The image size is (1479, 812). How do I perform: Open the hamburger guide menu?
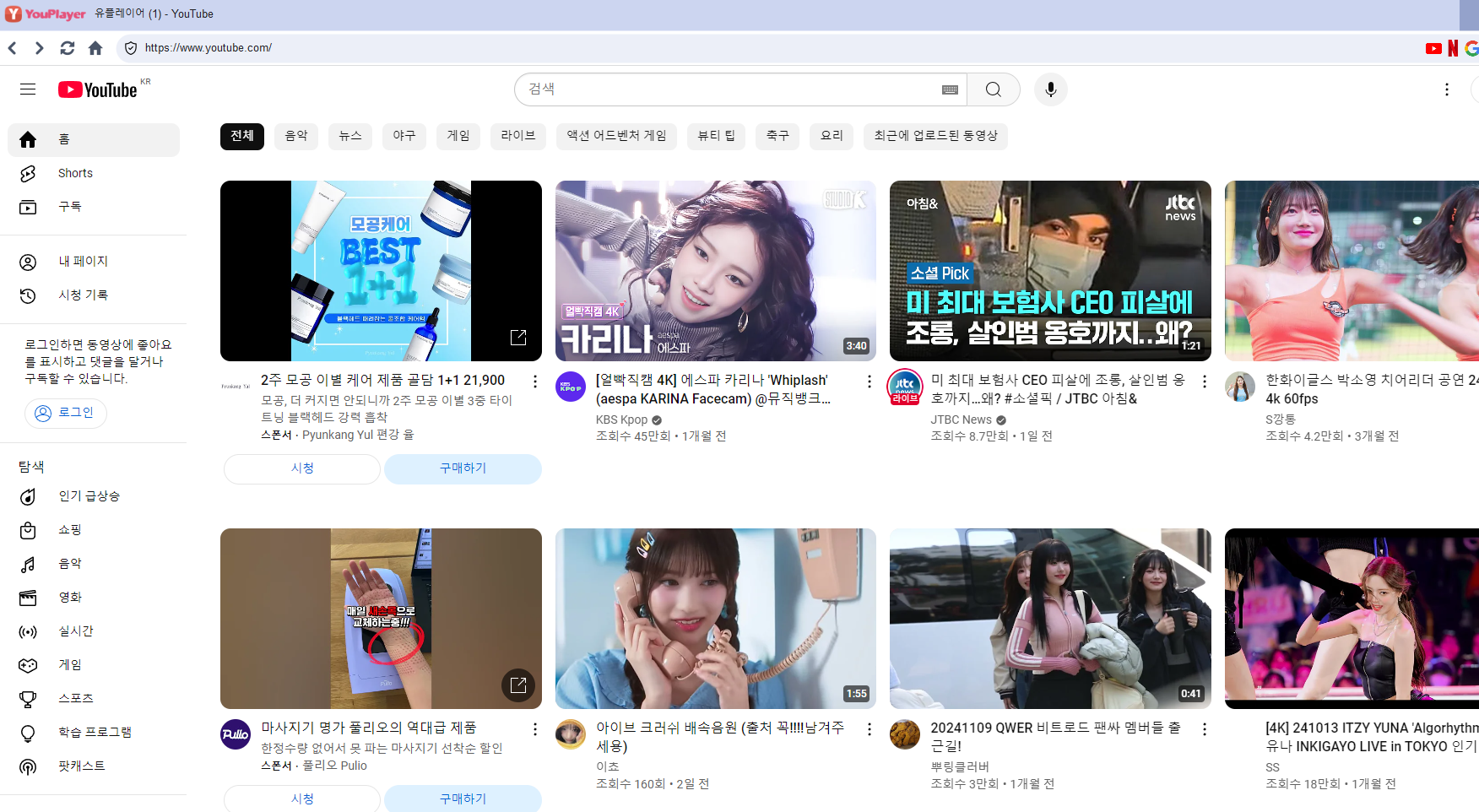pyautogui.click(x=28, y=89)
